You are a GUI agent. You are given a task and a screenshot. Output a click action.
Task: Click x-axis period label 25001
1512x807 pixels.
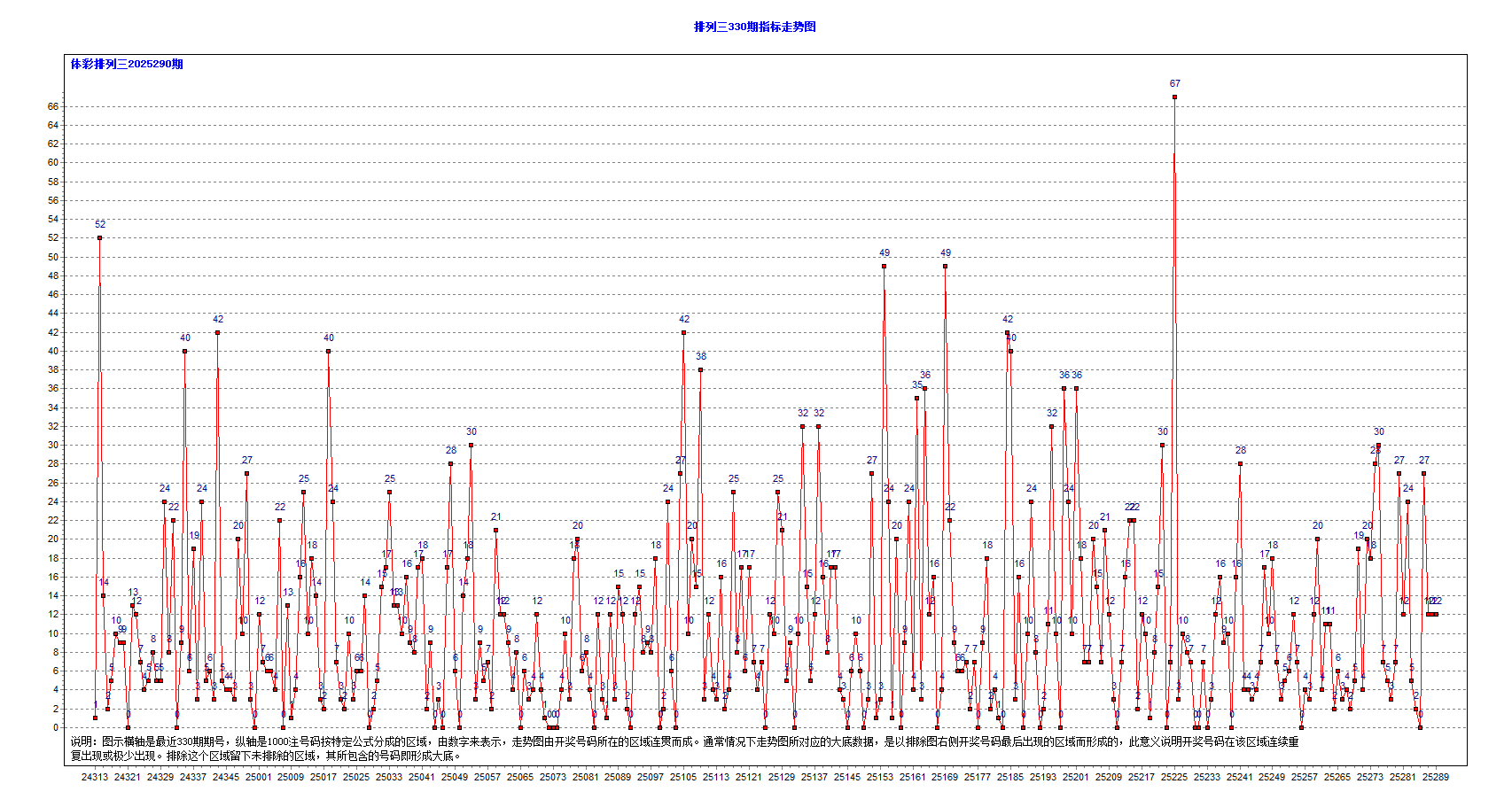pyautogui.click(x=258, y=777)
